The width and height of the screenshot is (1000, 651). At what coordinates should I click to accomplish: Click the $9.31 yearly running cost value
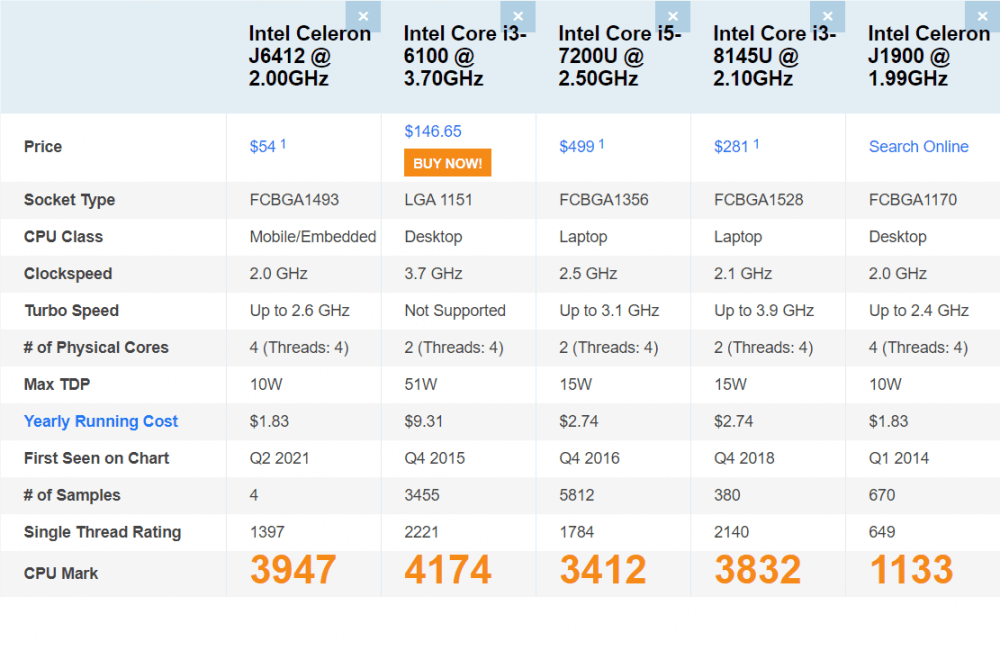(423, 421)
